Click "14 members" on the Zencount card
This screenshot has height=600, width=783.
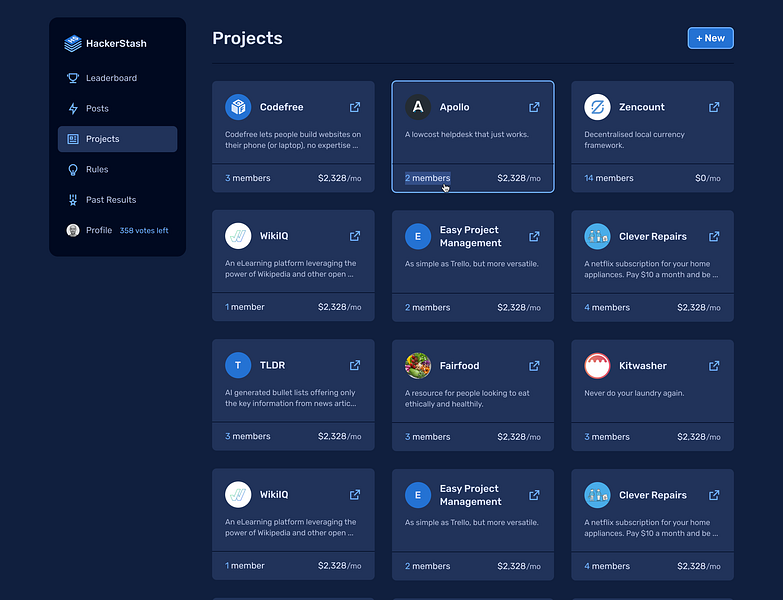point(609,178)
